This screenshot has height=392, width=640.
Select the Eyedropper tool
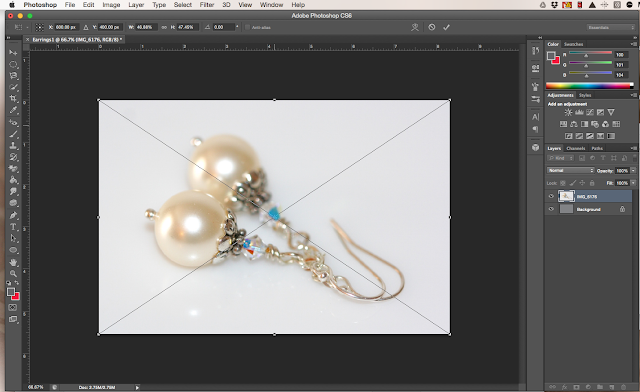click(13, 110)
